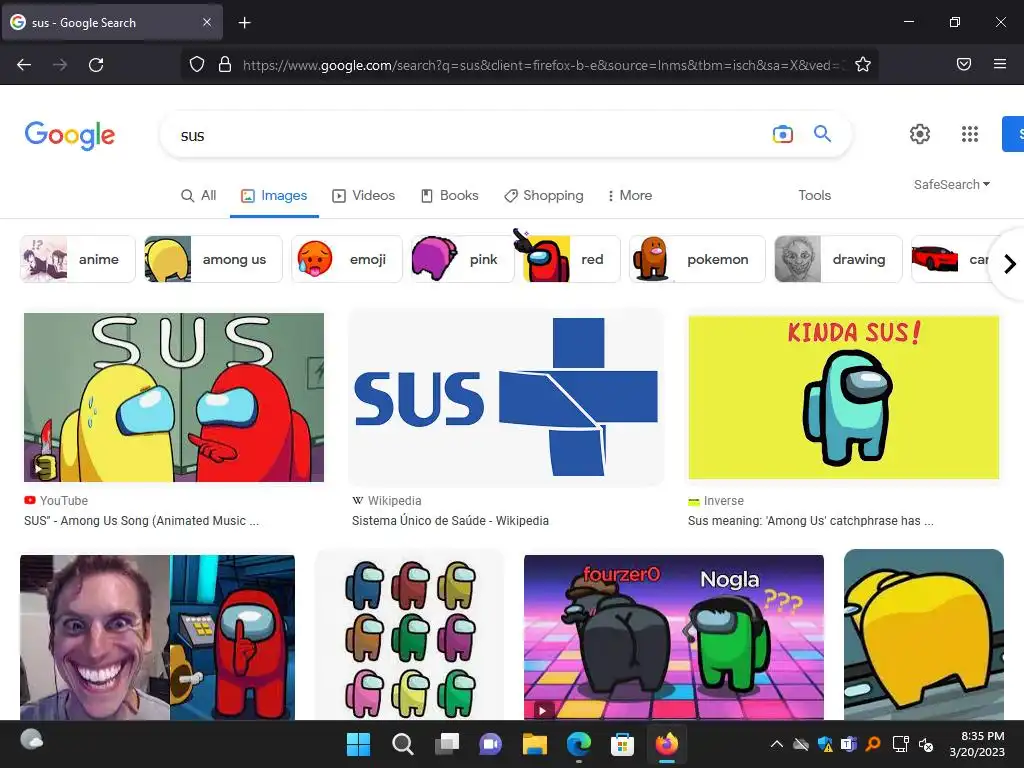Open the Teams system tray icon
Screen dimensions: 1024x768
pyautogui.click(x=849, y=744)
